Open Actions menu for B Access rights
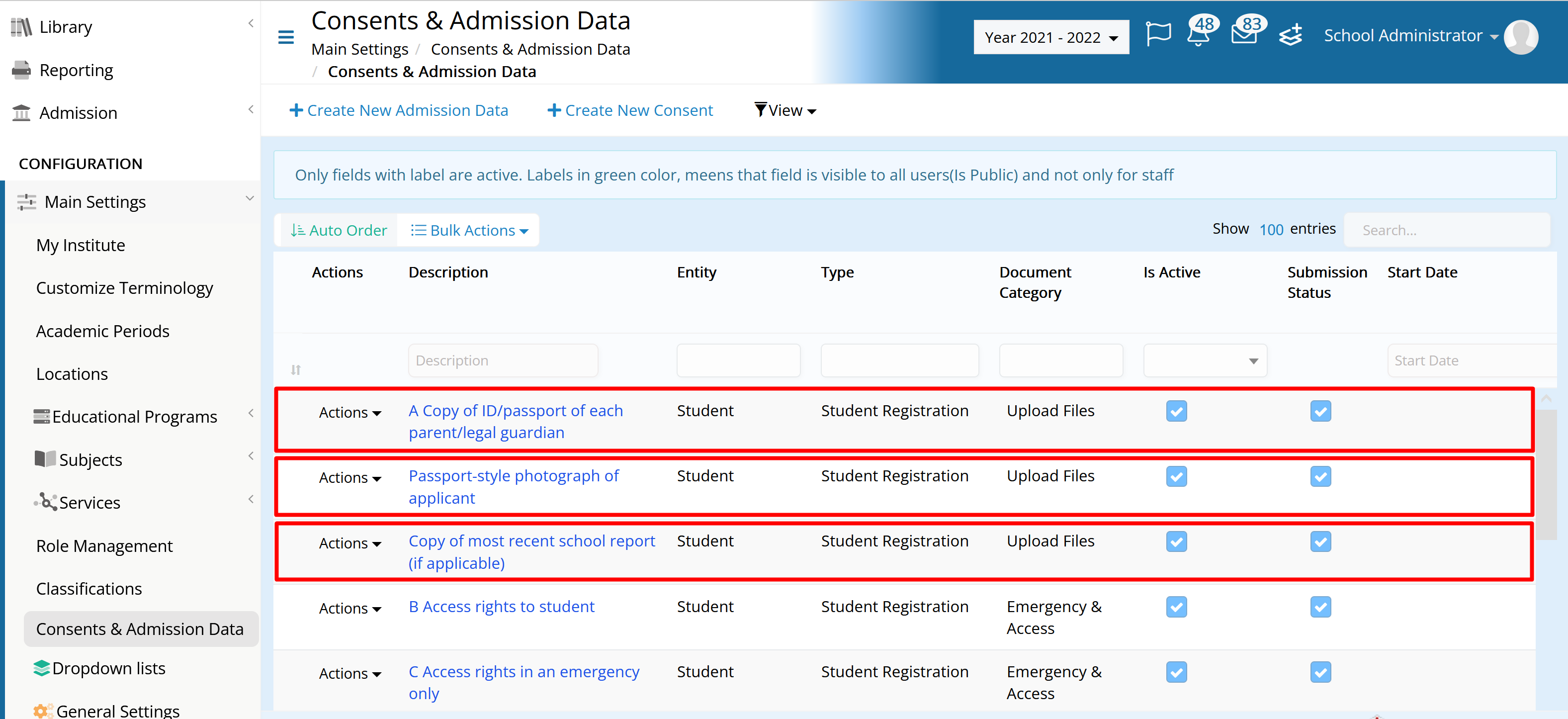The image size is (1568, 719). click(x=350, y=608)
